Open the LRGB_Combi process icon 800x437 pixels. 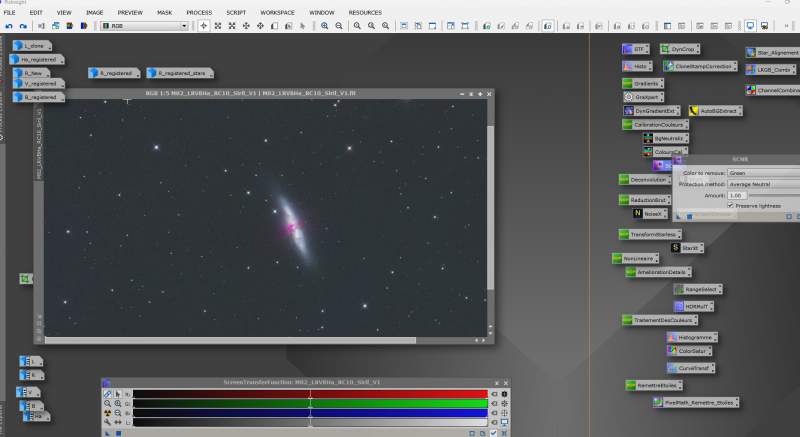[x=770, y=70]
